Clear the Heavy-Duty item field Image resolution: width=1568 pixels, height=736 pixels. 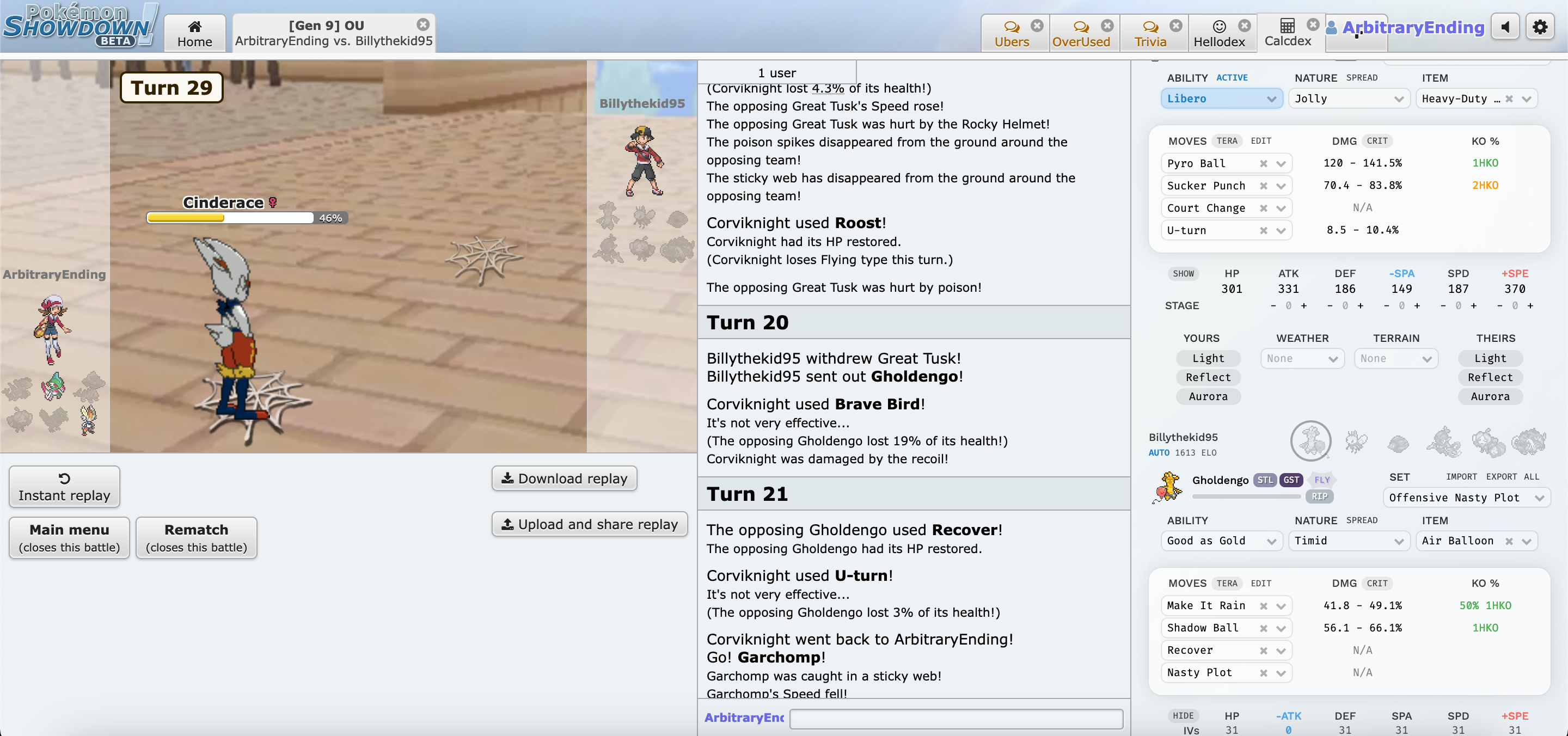pos(1509,99)
